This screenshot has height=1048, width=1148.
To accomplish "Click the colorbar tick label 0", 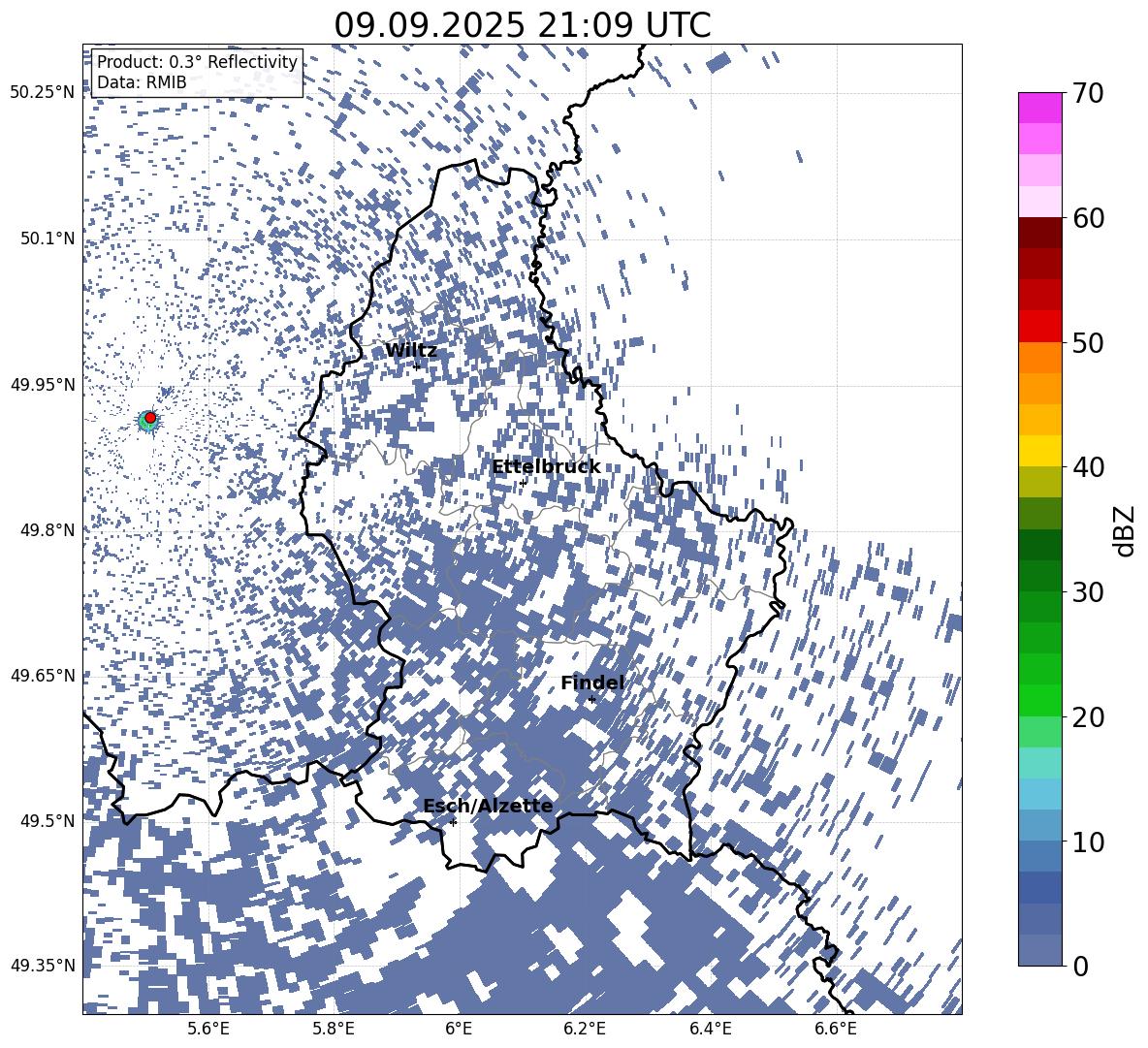I will click(1080, 967).
